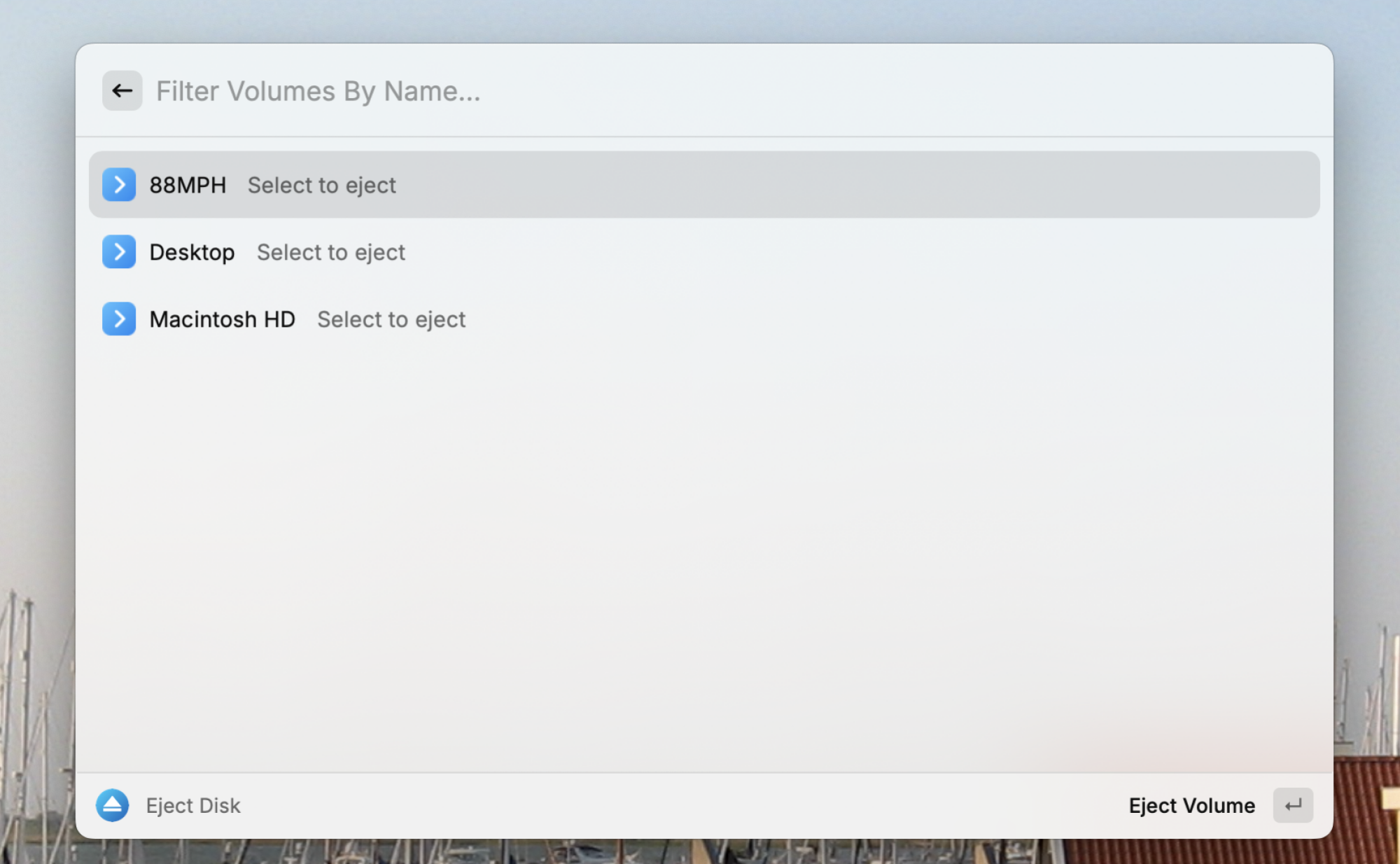Click the back arrow navigation icon
The width and height of the screenshot is (1400, 864).
click(121, 91)
